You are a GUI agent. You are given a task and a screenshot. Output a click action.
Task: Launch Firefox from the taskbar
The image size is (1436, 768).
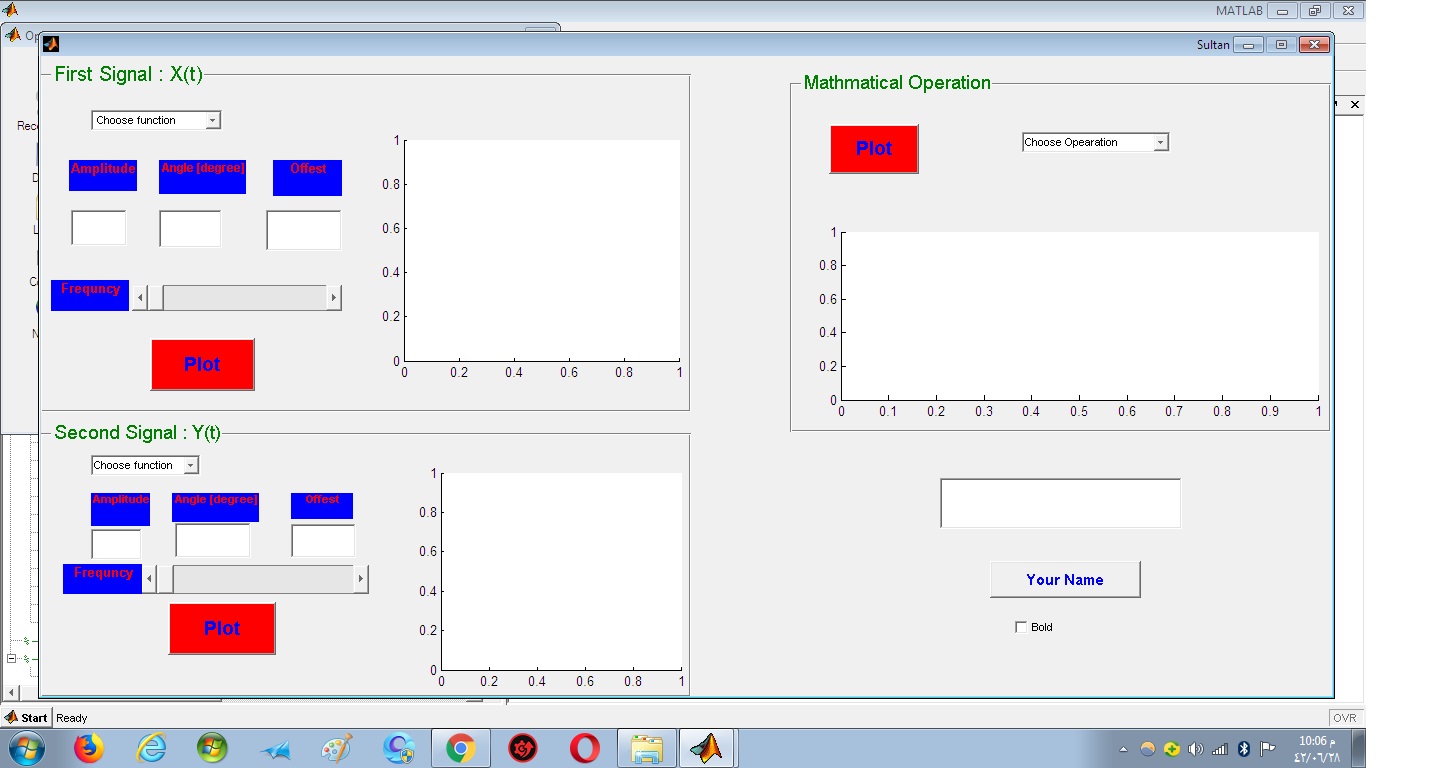[x=89, y=748]
